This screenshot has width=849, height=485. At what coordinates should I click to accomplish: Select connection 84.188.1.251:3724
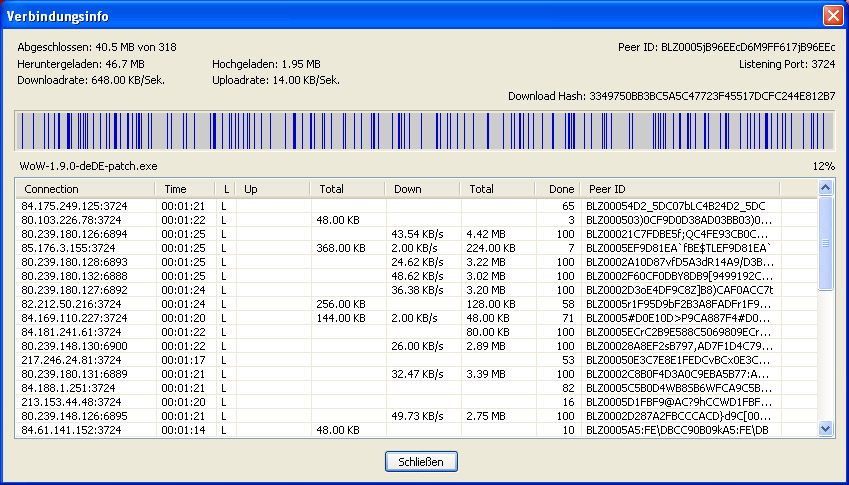[x=416, y=388]
